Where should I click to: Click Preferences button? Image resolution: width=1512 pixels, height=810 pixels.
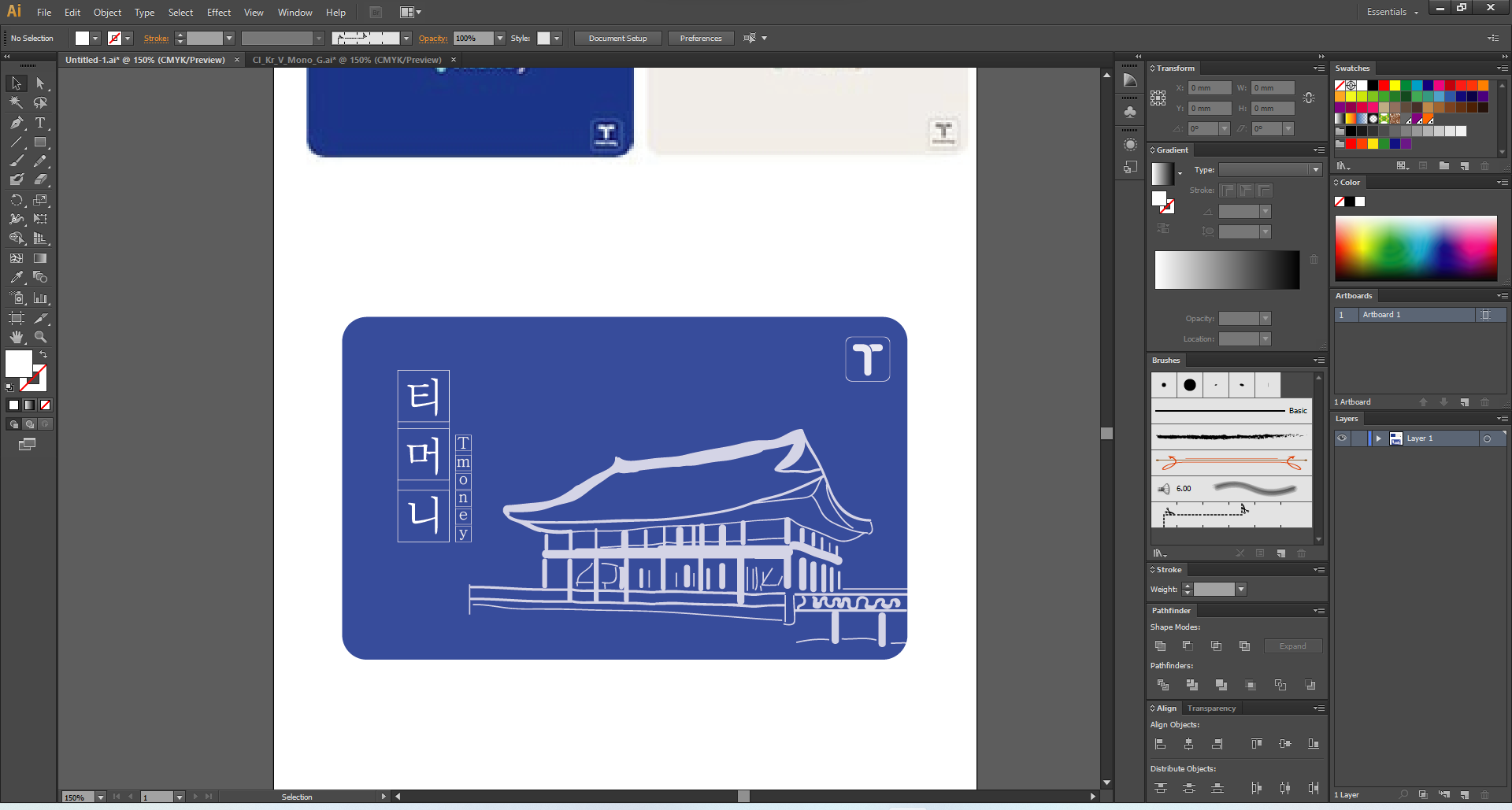click(701, 39)
